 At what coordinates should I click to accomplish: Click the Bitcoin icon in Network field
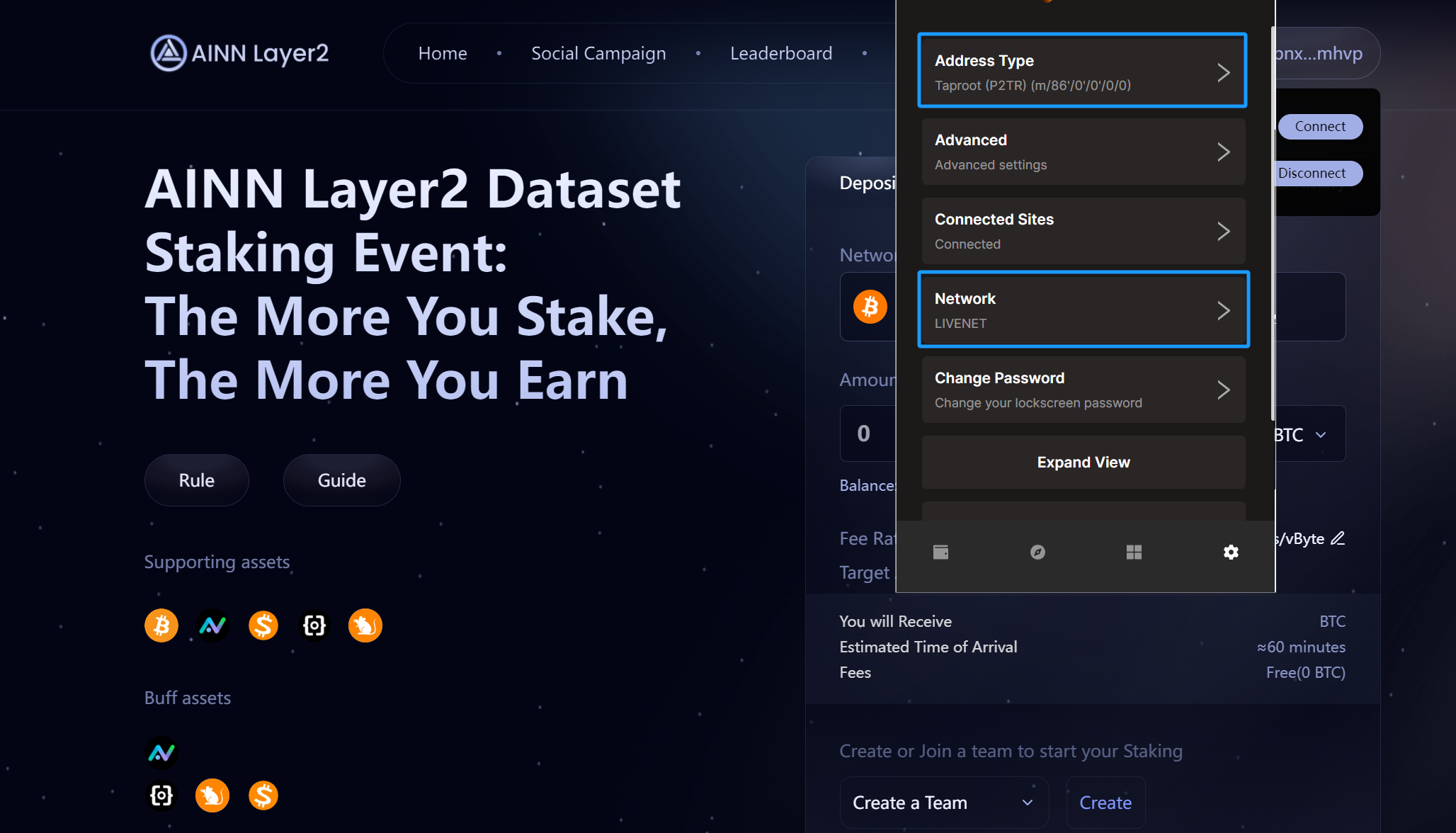tap(870, 307)
